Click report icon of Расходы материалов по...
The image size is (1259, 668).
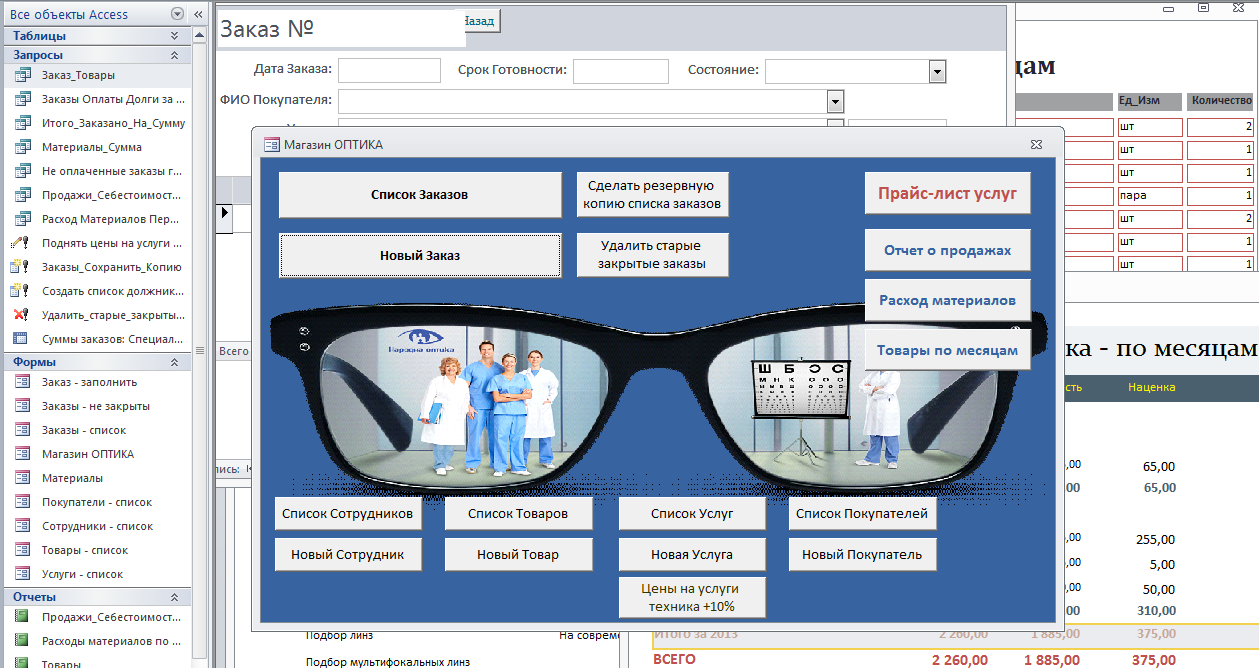(20, 641)
